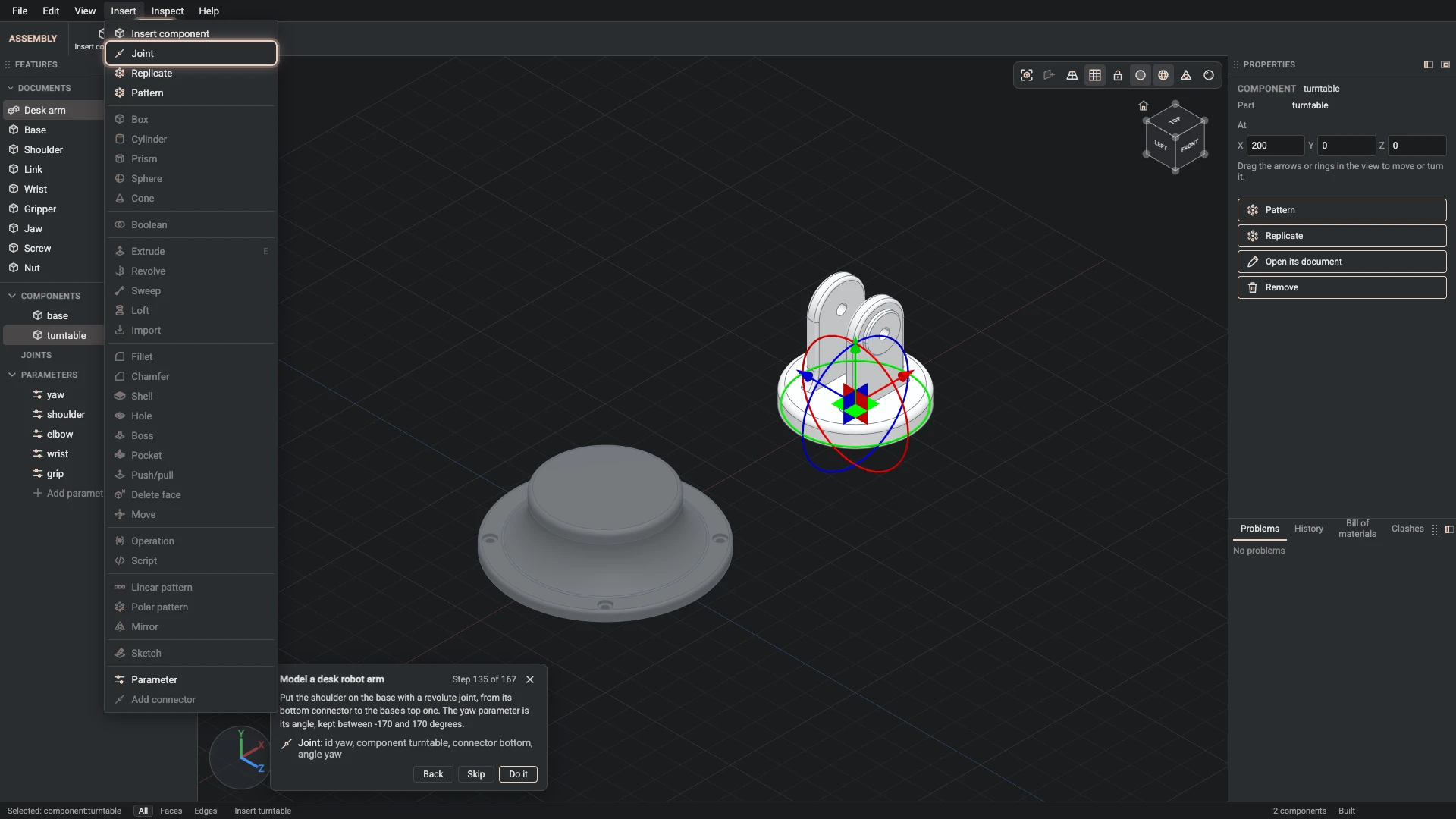Viewport: 1456px width, 819px height.
Task: Click Do it in the tutorial popup
Action: [518, 774]
